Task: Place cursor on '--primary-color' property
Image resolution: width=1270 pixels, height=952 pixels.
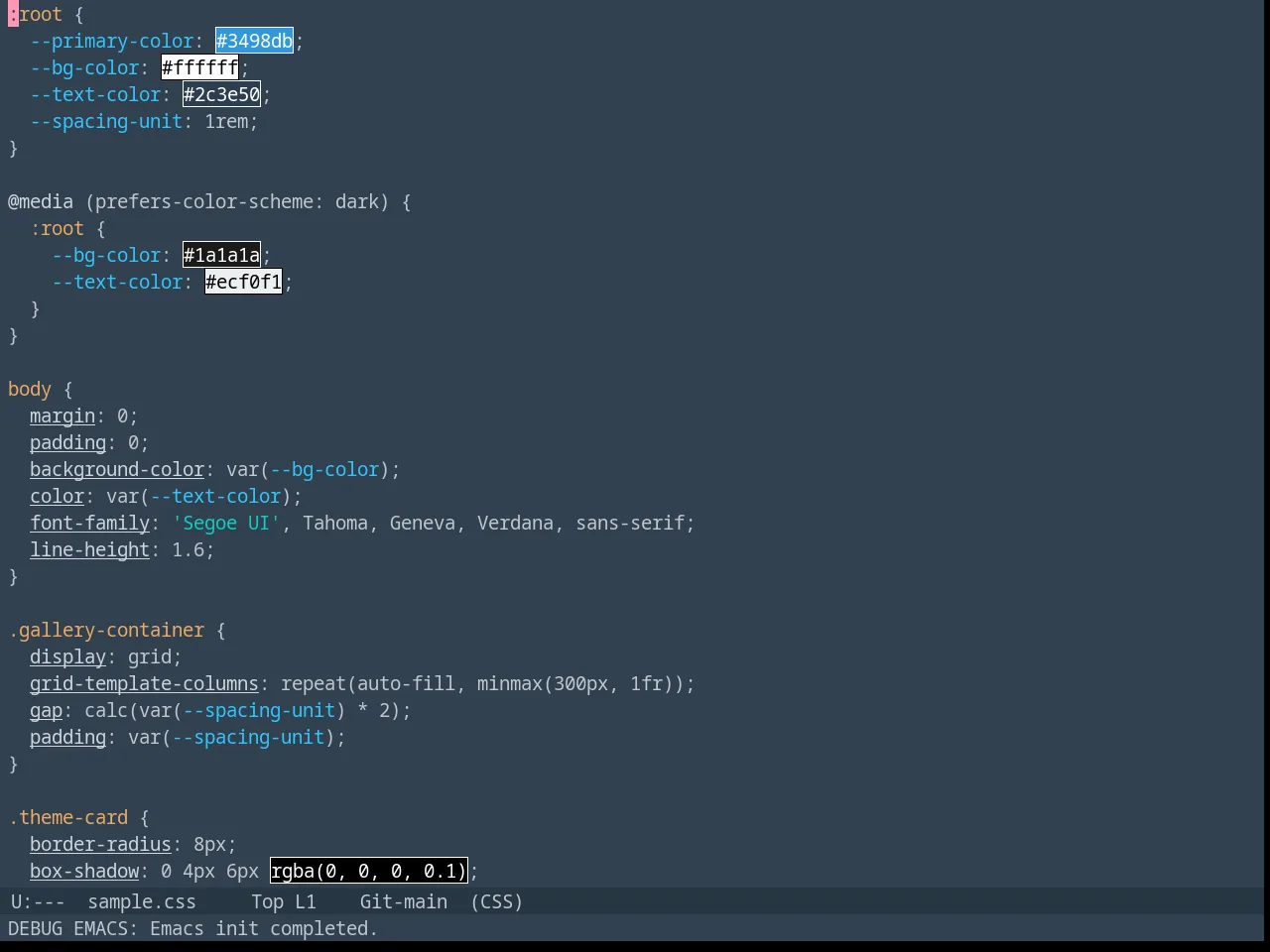Action: click(x=112, y=41)
